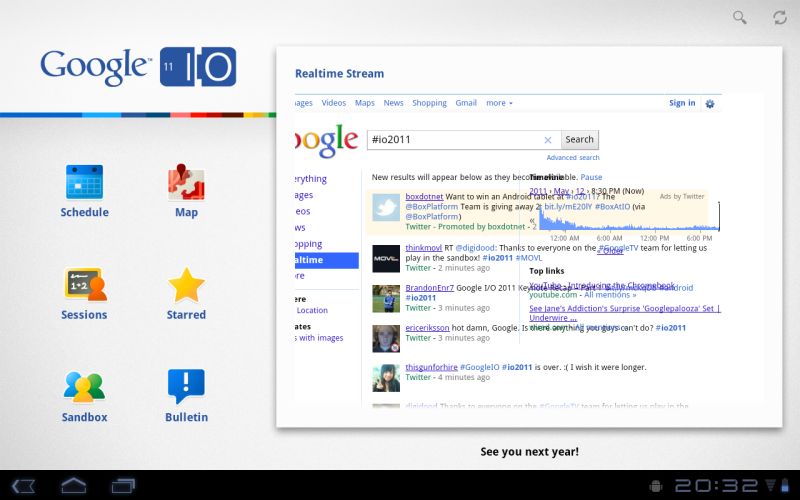Click the thinkmovl username link

[423, 247]
